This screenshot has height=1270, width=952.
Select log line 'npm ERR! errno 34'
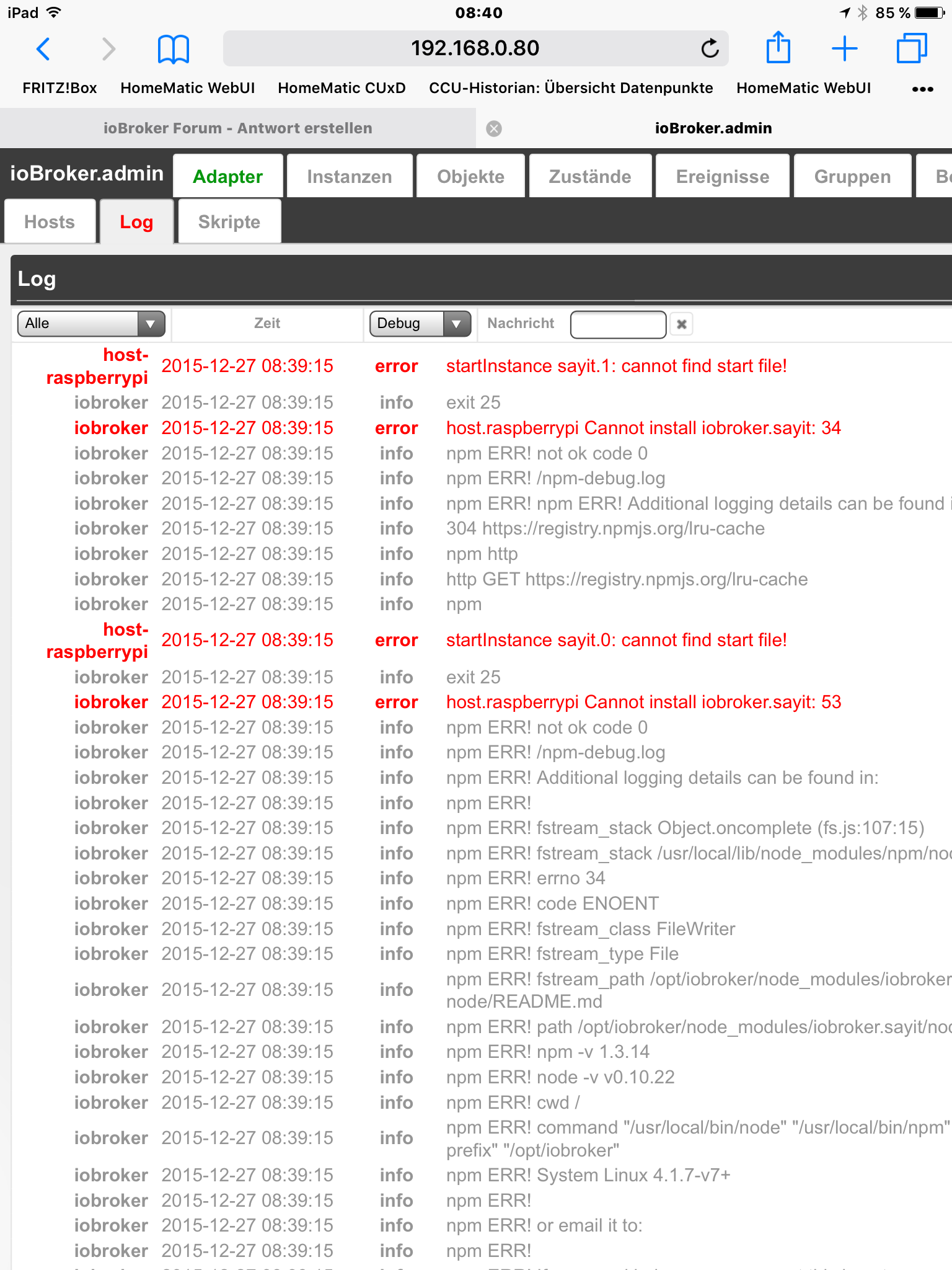[x=526, y=878]
